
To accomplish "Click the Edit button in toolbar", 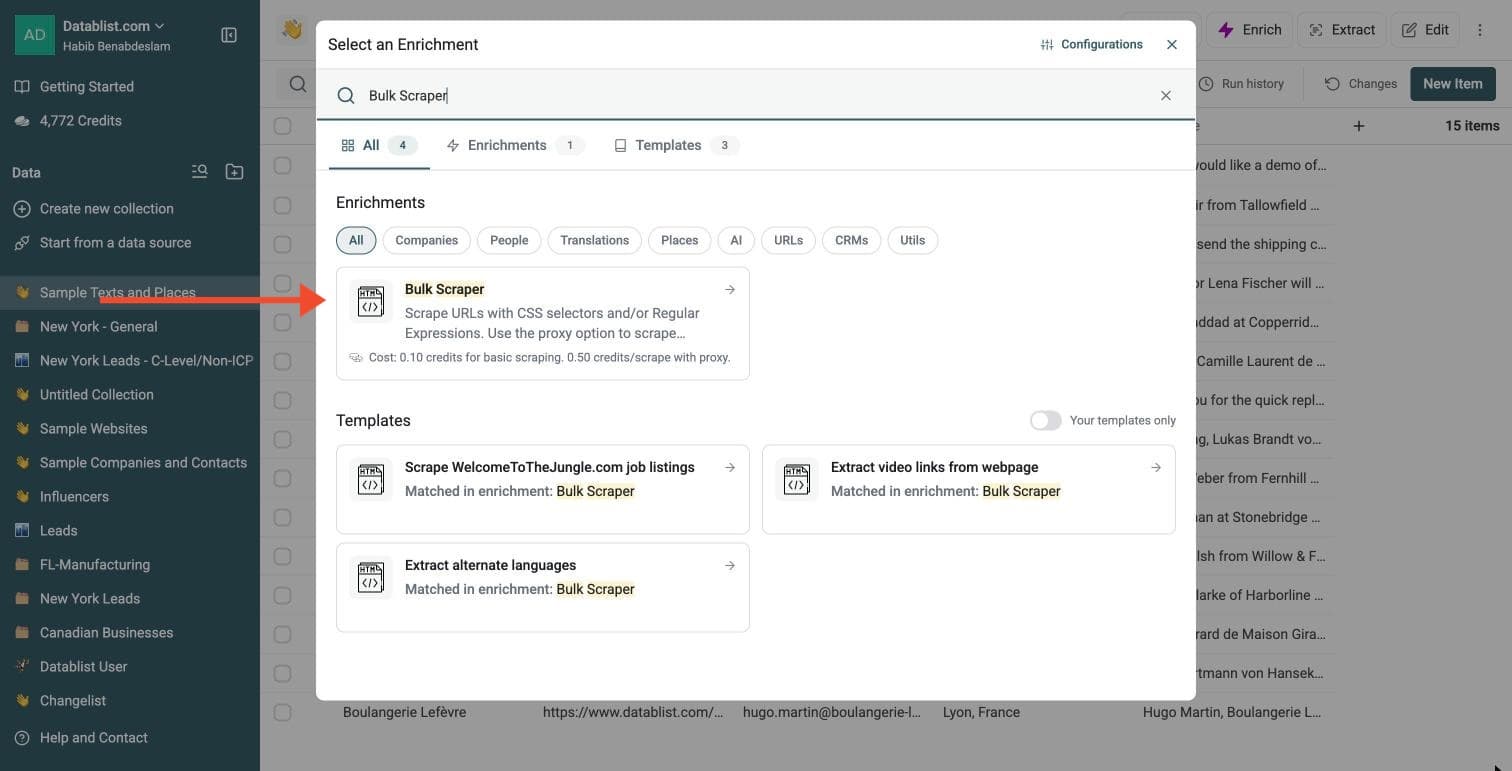I will (1425, 30).
